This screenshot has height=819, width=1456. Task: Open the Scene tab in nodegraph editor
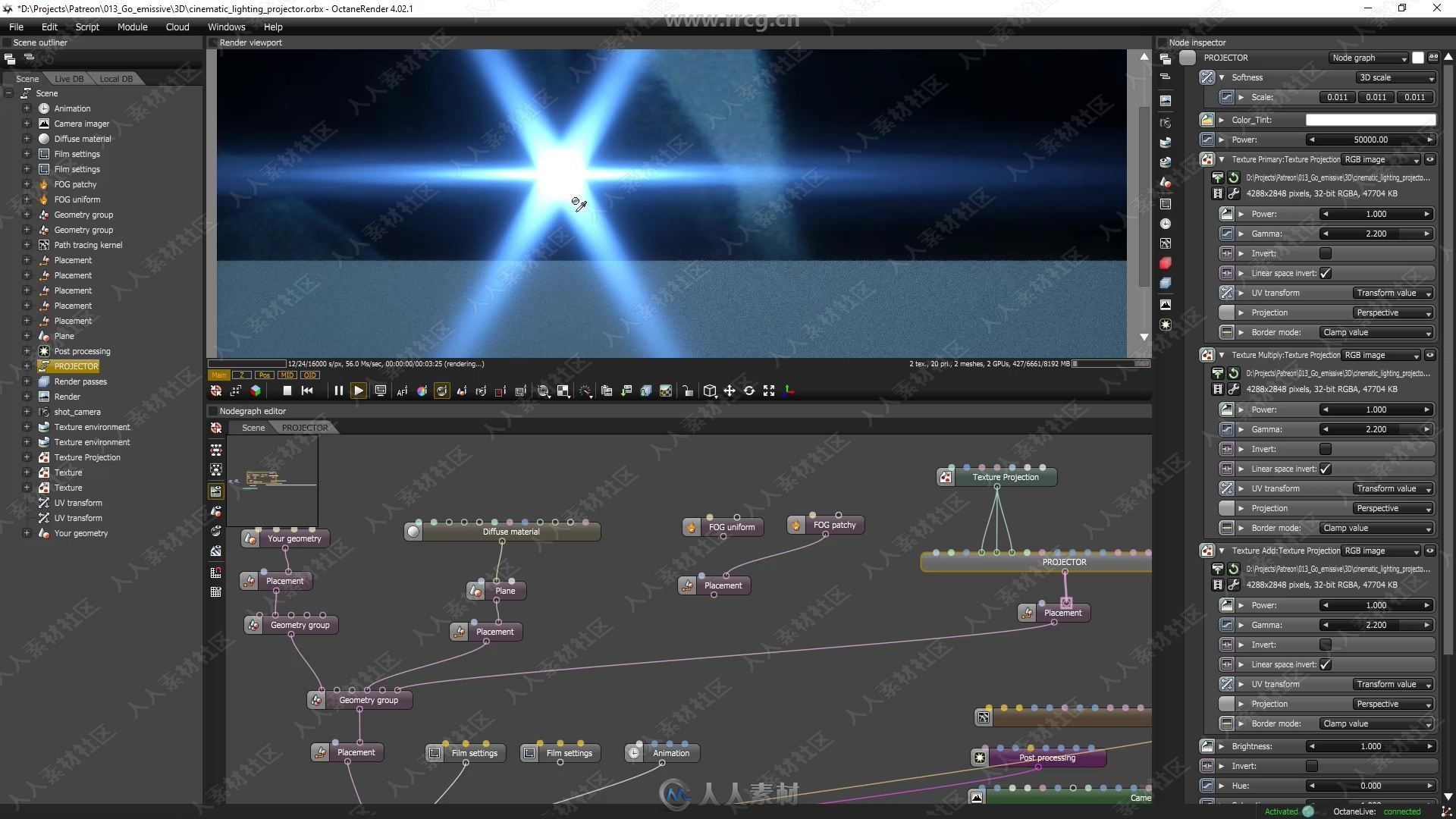252,427
